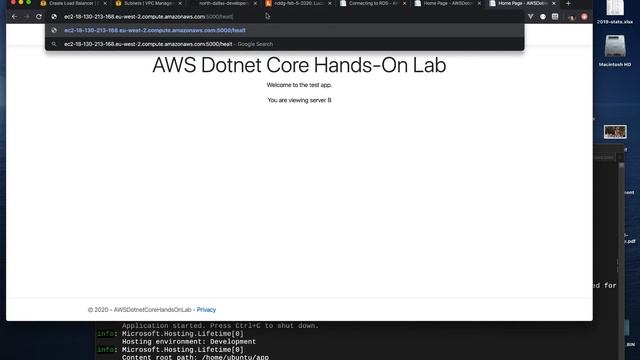Close the Subnets VPC Management tab
This screenshot has width=640, height=360.
pyautogui.click(x=180, y=3)
